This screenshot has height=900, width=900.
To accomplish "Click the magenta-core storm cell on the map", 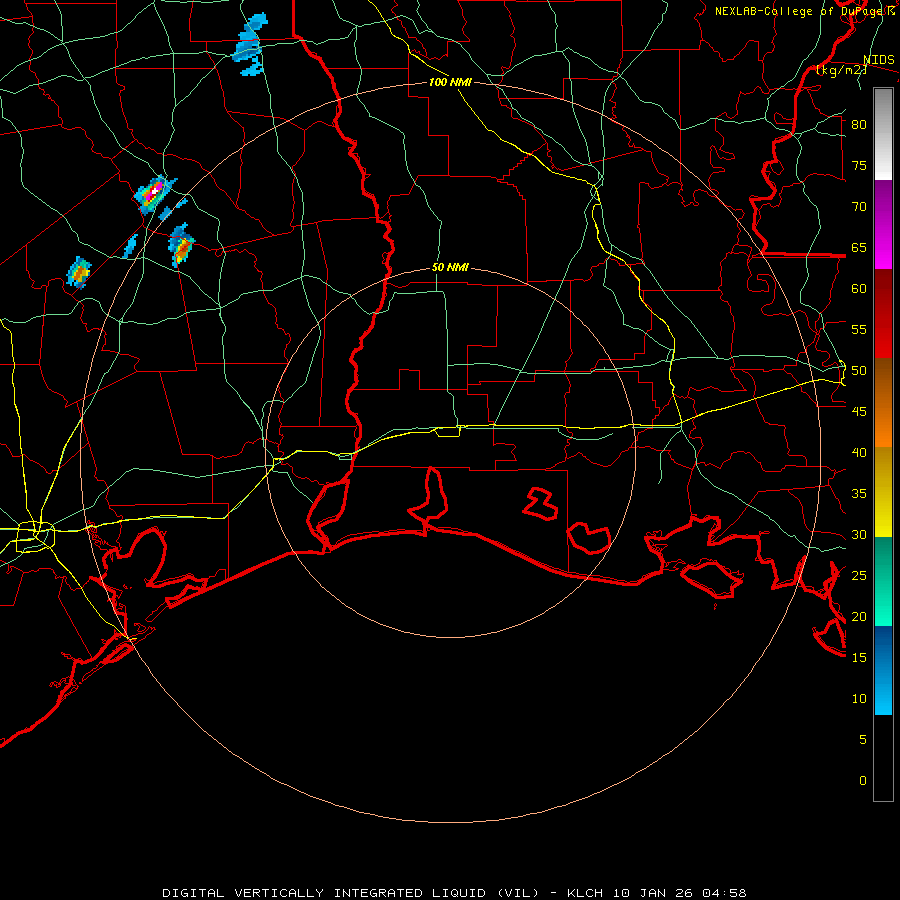I will pyautogui.click(x=153, y=193).
